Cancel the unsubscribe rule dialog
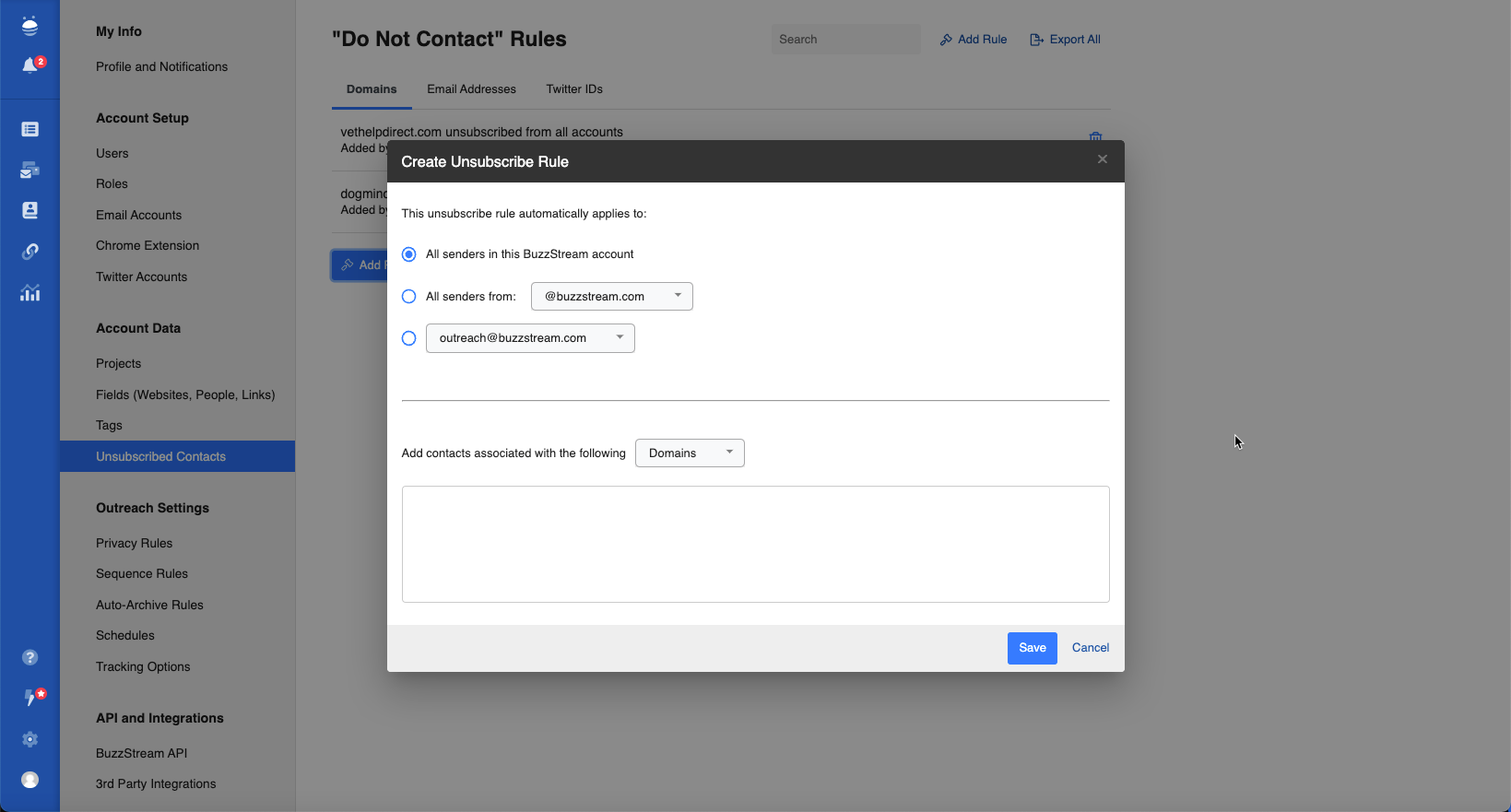Screen dimensions: 1511x812 1091,648
